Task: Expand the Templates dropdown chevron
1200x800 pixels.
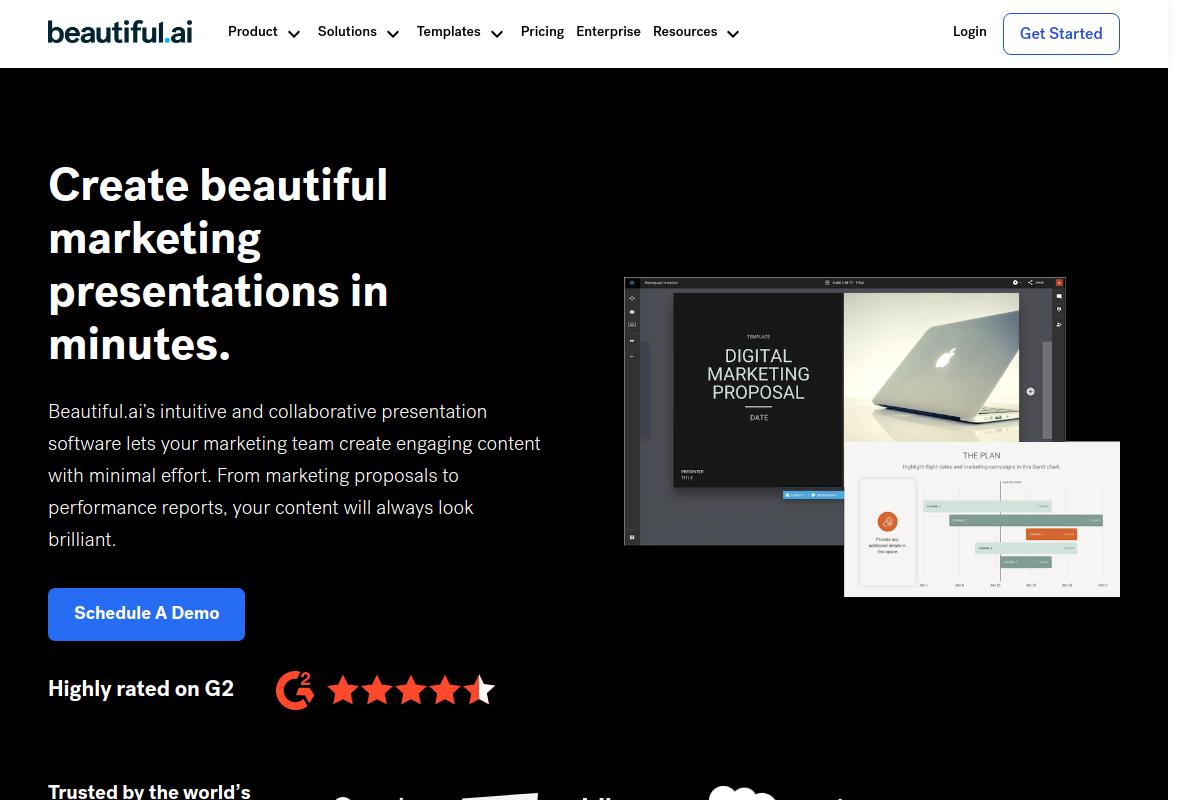Action: pyautogui.click(x=497, y=34)
